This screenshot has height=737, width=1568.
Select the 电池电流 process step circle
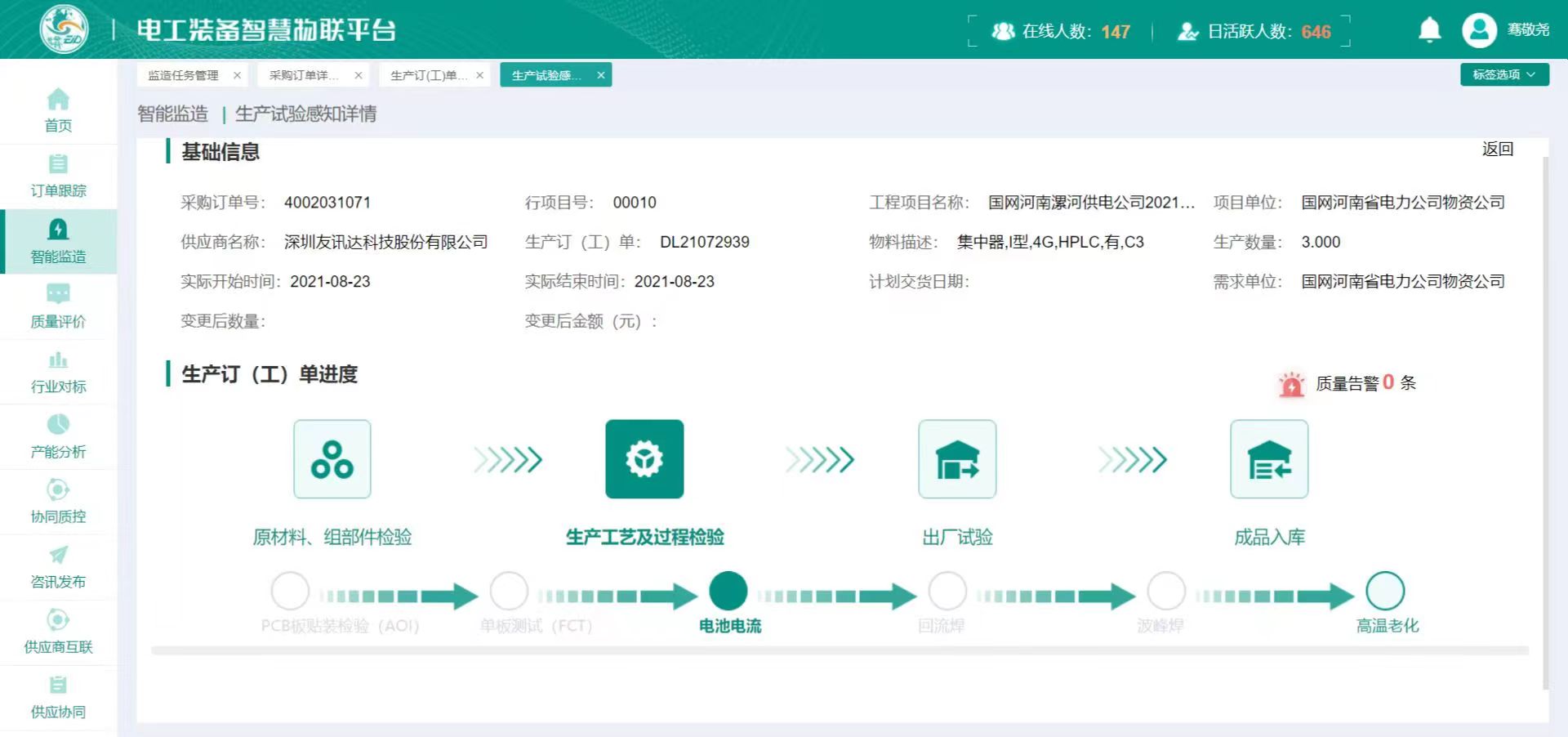tap(728, 591)
